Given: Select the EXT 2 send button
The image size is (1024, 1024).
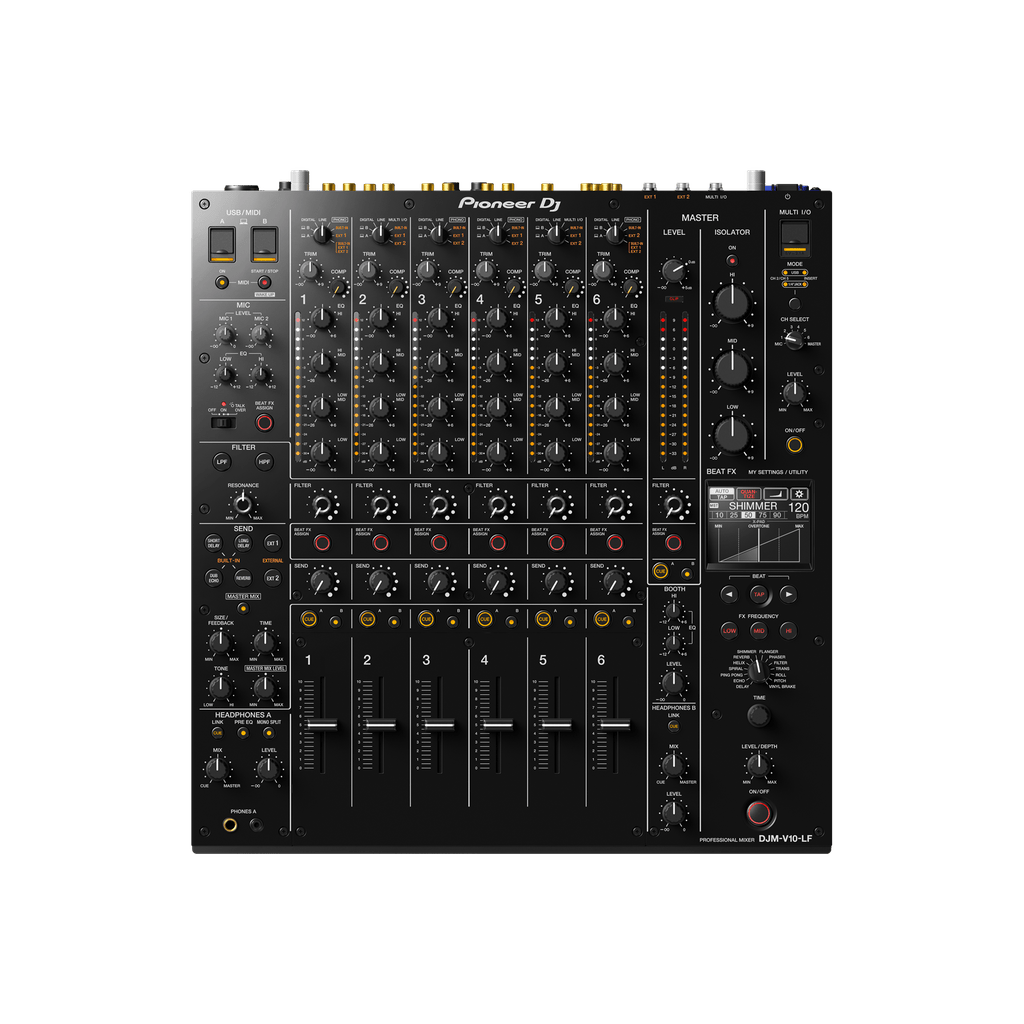Looking at the screenshot, I should click(x=272, y=578).
